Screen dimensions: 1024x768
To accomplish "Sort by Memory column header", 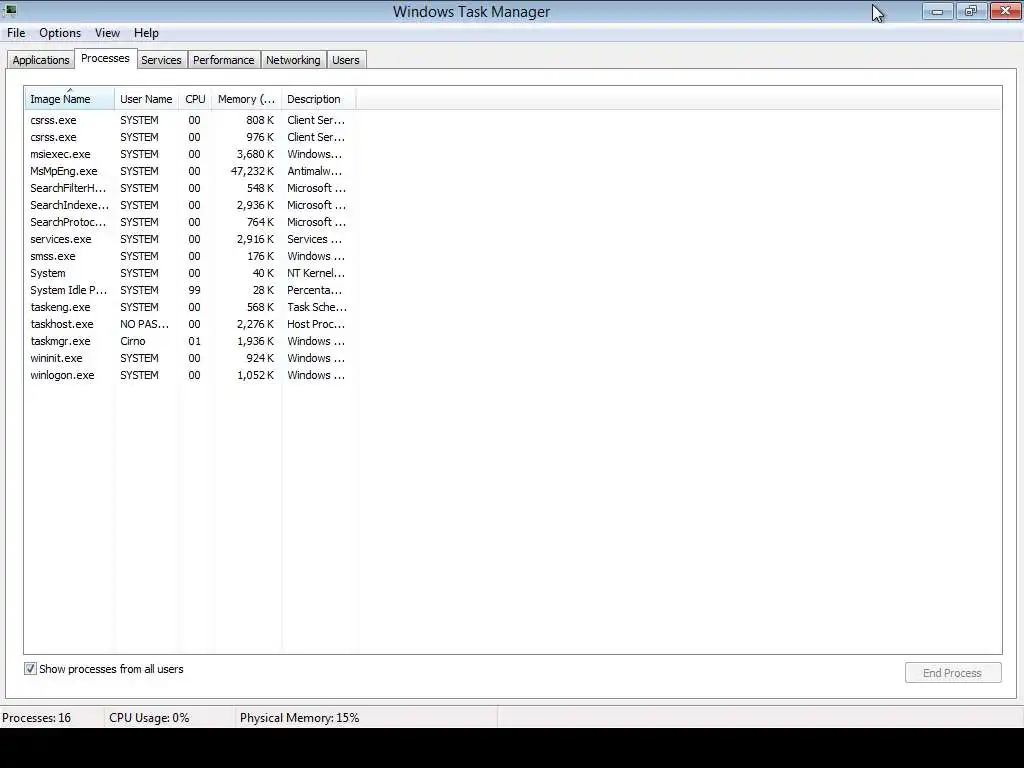I will coord(246,99).
